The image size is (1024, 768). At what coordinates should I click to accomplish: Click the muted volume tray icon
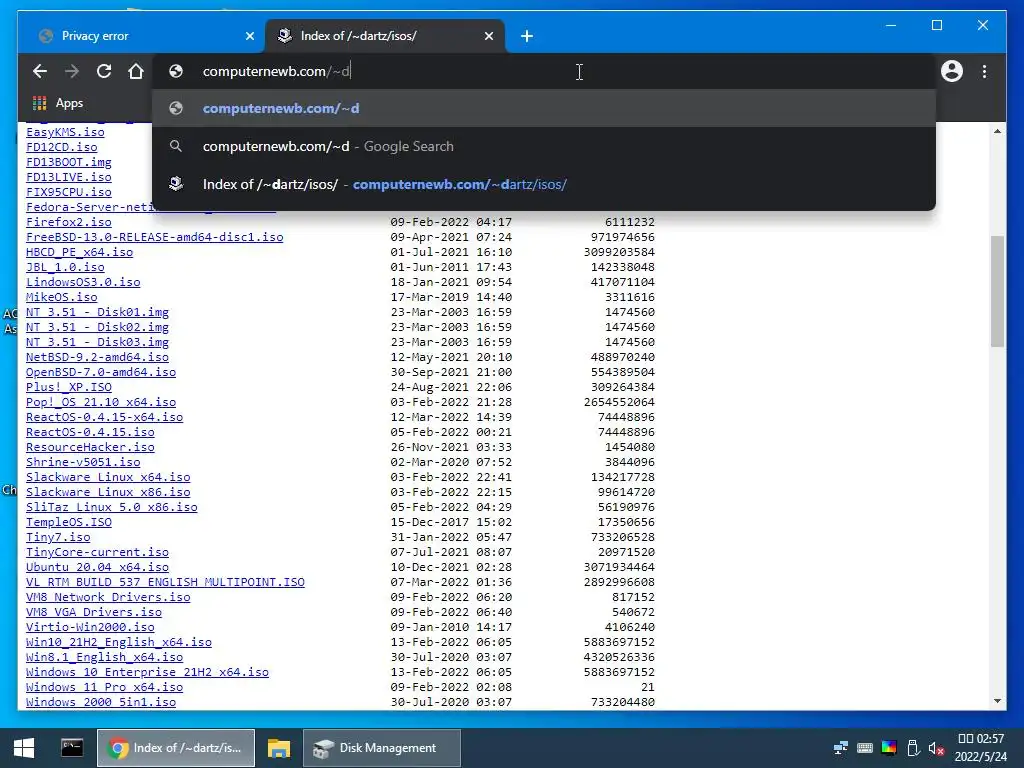(936, 748)
